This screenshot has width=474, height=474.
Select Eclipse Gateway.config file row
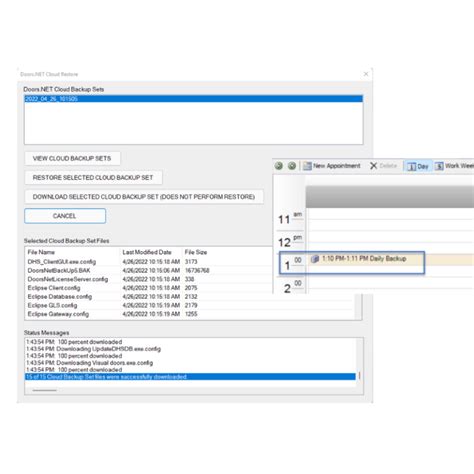coord(190,314)
